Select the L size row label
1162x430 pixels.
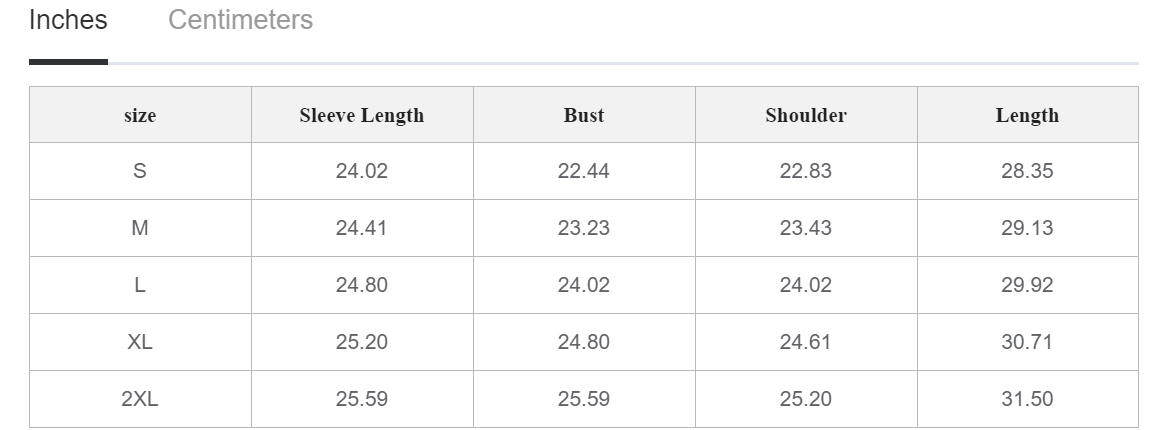140,285
